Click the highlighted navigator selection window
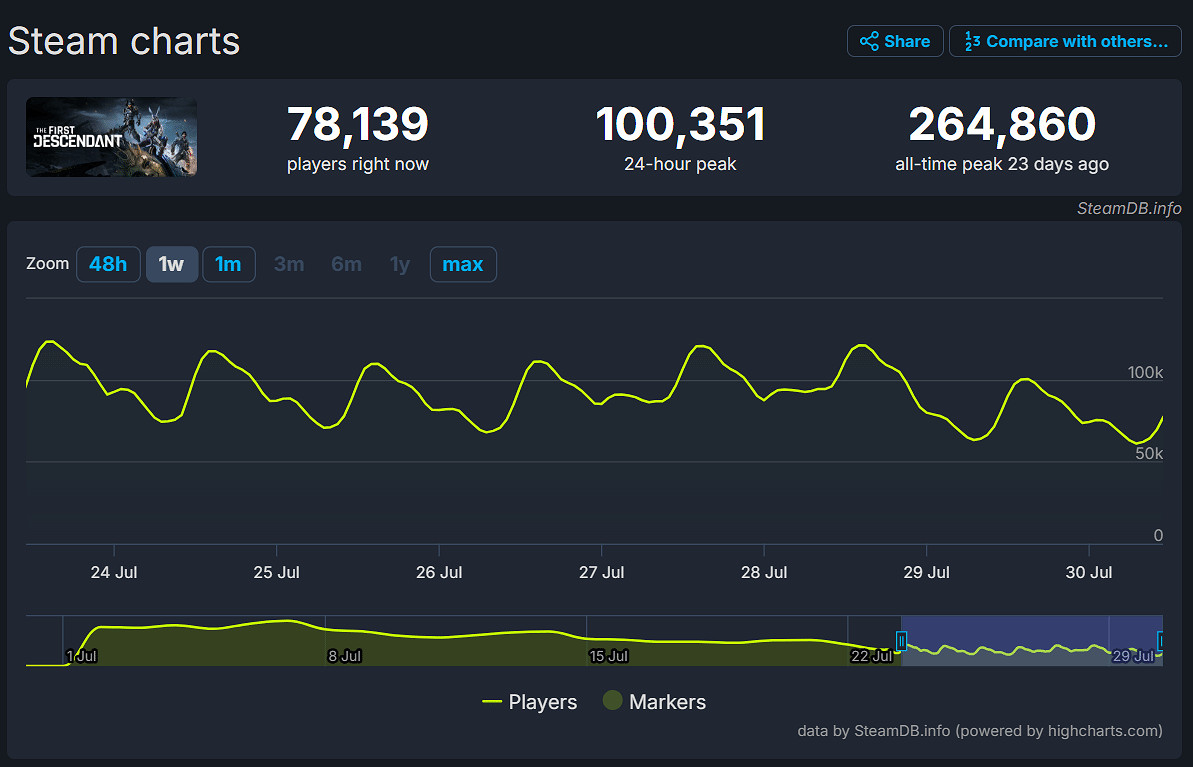The height and width of the screenshot is (767, 1193). point(1030,635)
